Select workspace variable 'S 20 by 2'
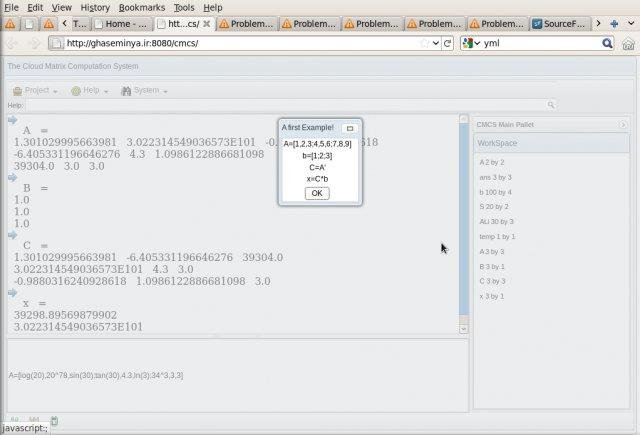Image resolution: width=640 pixels, height=435 pixels. [494, 207]
